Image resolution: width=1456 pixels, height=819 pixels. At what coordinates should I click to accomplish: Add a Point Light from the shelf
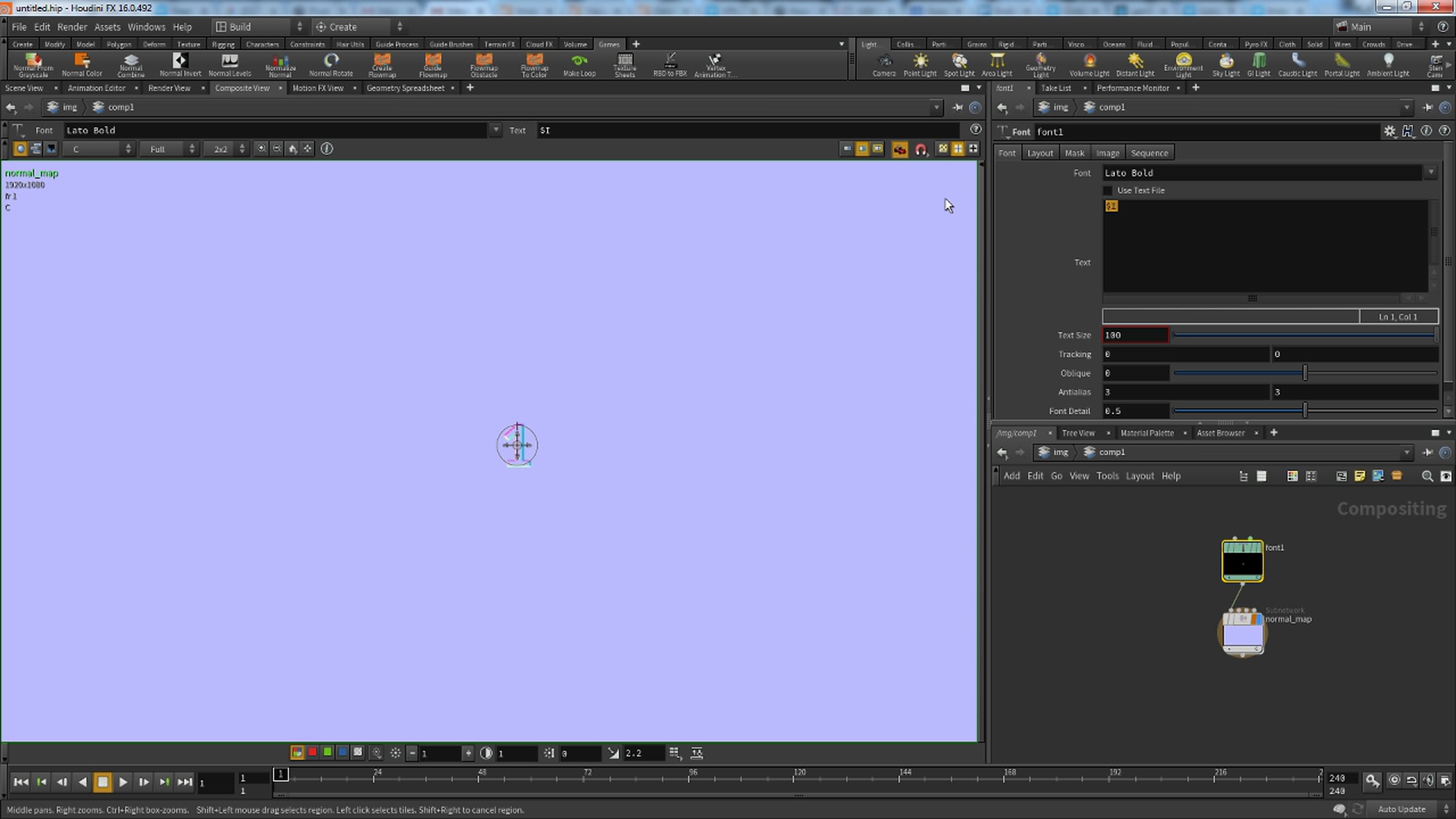click(x=920, y=65)
